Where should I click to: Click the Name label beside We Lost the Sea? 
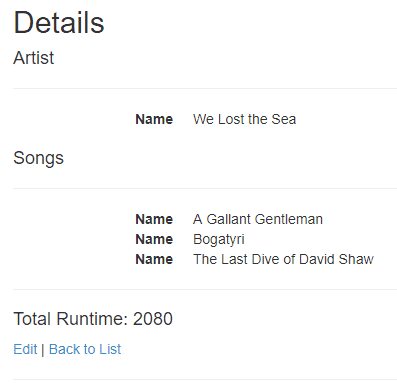point(154,119)
